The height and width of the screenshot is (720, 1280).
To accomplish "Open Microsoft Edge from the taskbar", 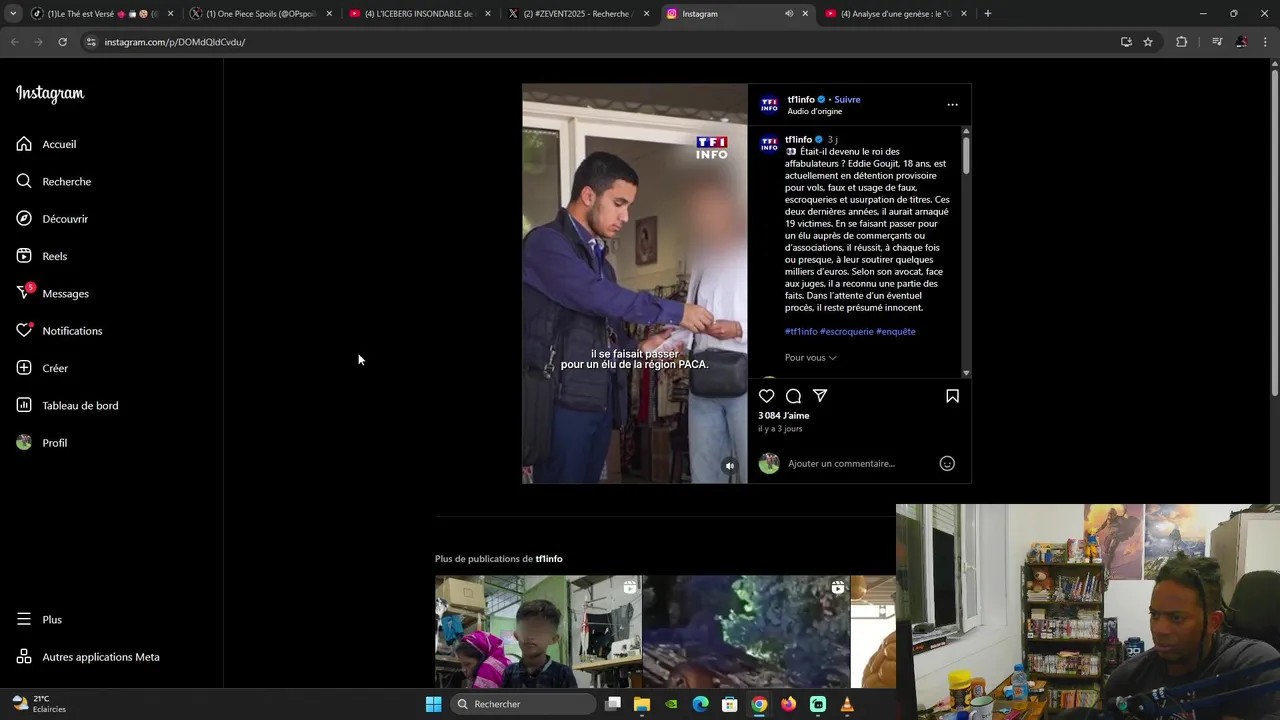I will [x=701, y=704].
